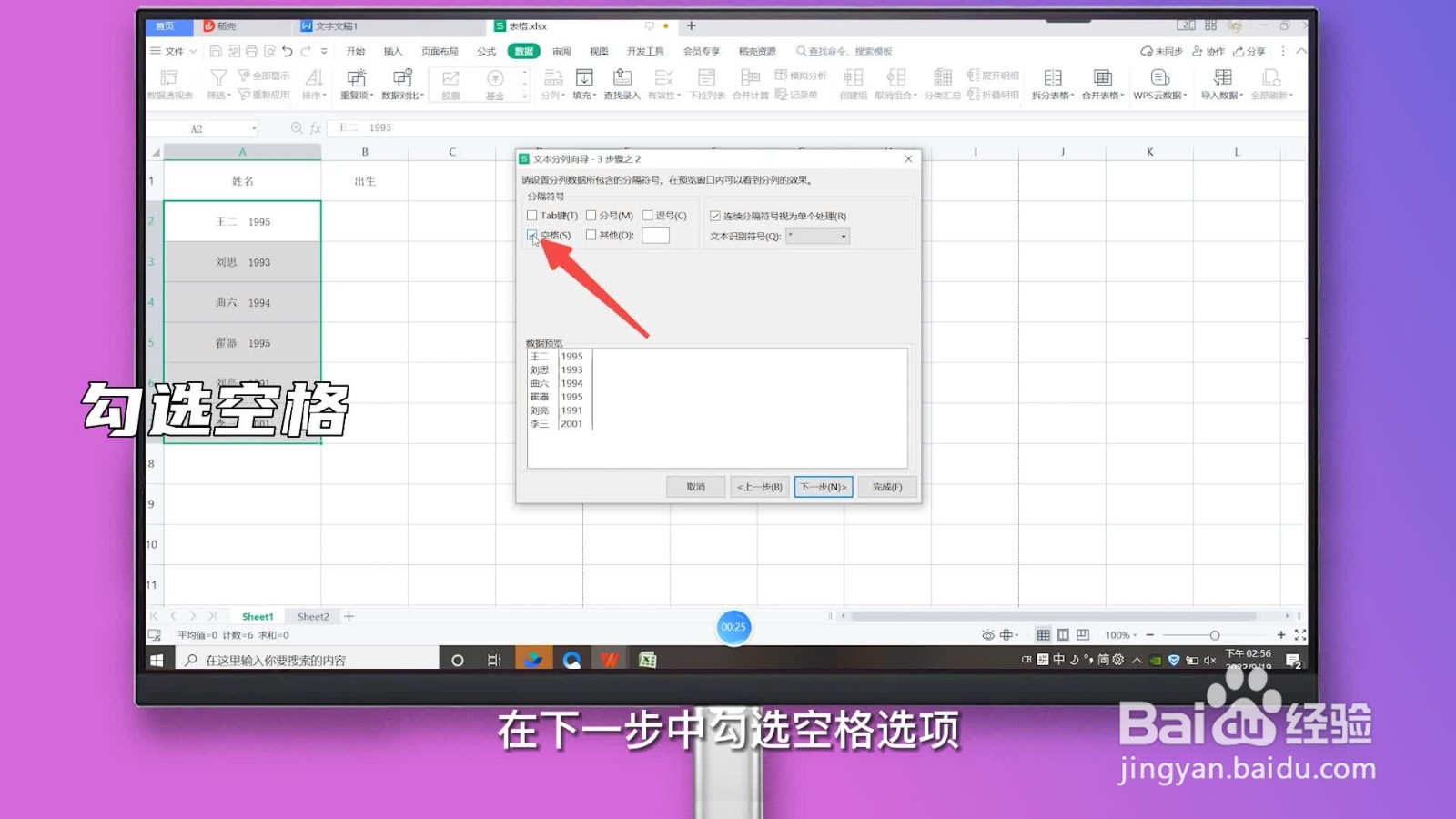1456x819 pixels.
Task: Click the 分类汇总 subtotal icon
Action: point(943,78)
